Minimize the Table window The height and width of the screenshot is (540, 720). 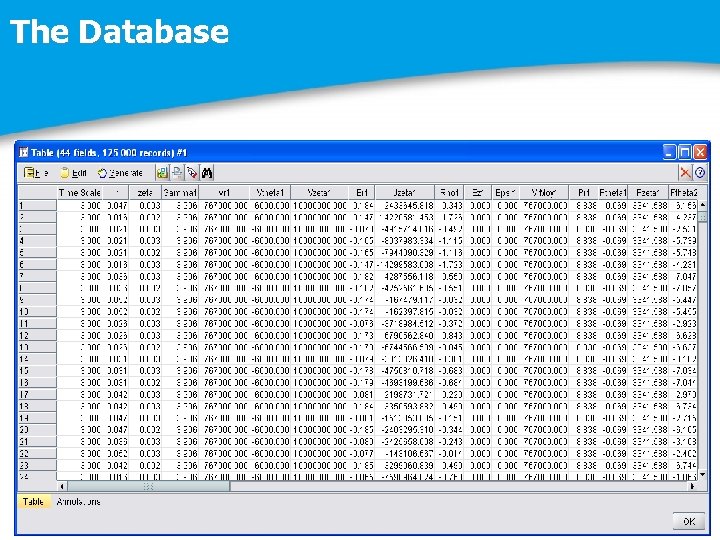point(669,152)
